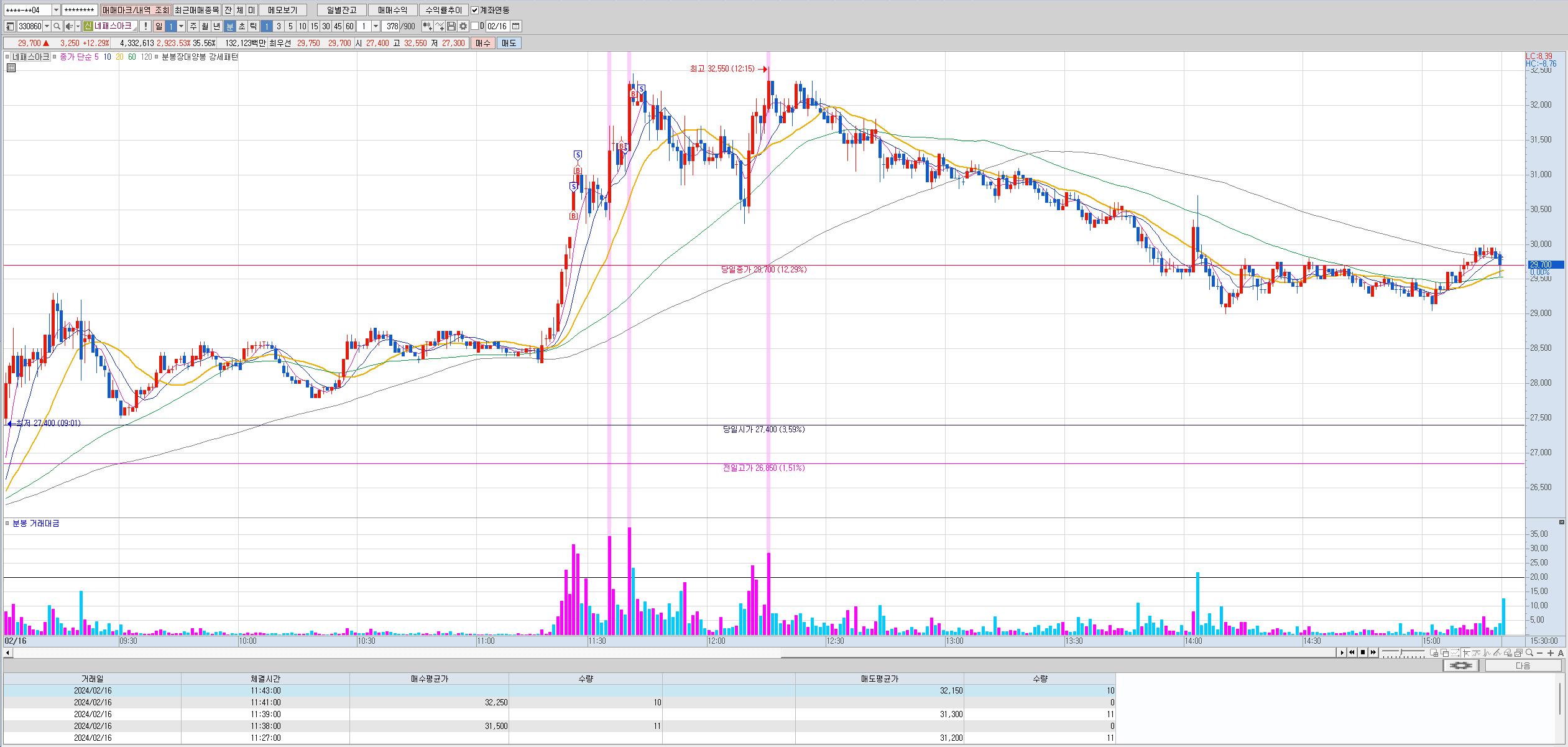The width and height of the screenshot is (1568, 747).
Task: Click the plus zoom-in icon
Action: 1551,652
